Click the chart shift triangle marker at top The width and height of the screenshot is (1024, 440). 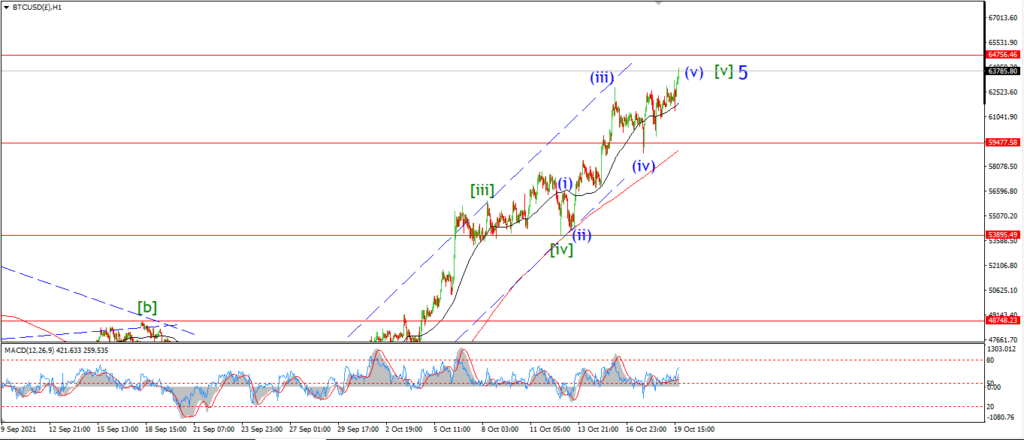tap(658, 3)
